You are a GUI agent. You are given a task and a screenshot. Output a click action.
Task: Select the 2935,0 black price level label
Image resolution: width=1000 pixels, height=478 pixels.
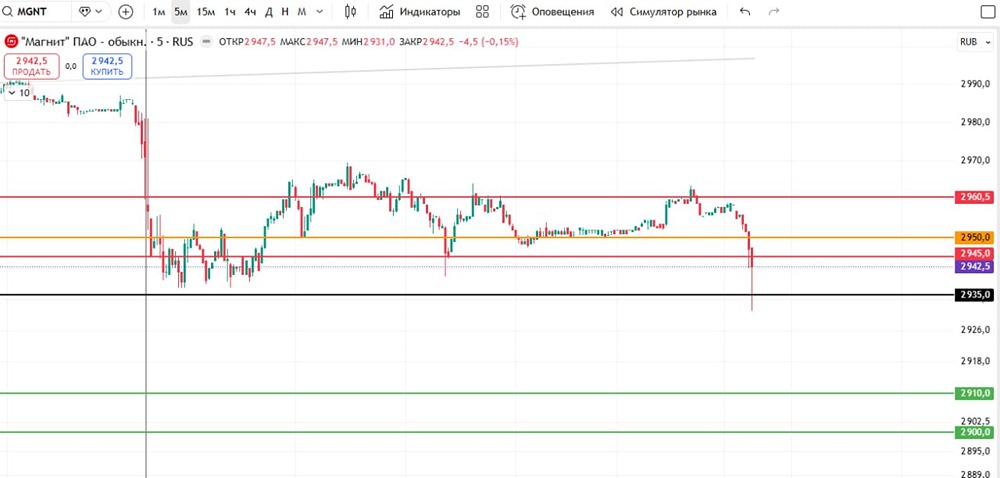click(974, 295)
